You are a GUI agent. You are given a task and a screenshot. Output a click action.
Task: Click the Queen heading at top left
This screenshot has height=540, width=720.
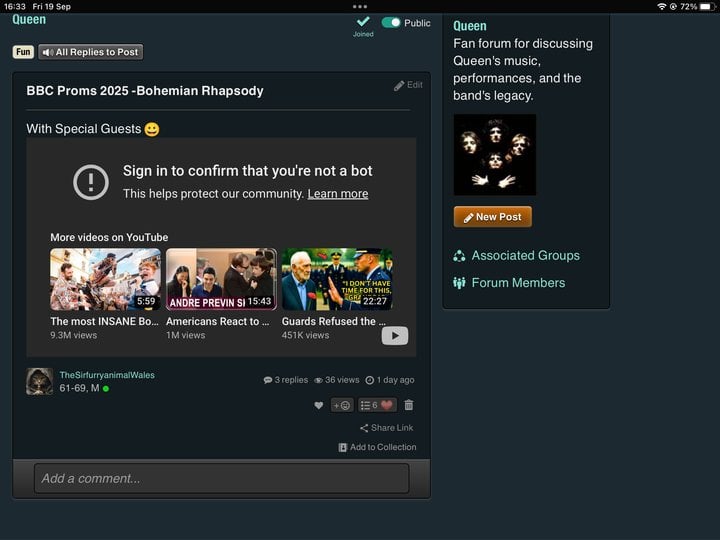point(29,20)
